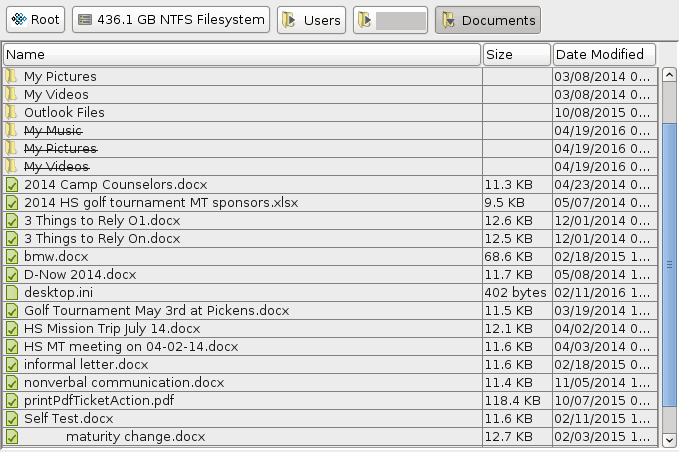Viewport: 679px width, 452px height.
Task: Sort by the Date Modified column header
Action: (x=604, y=55)
